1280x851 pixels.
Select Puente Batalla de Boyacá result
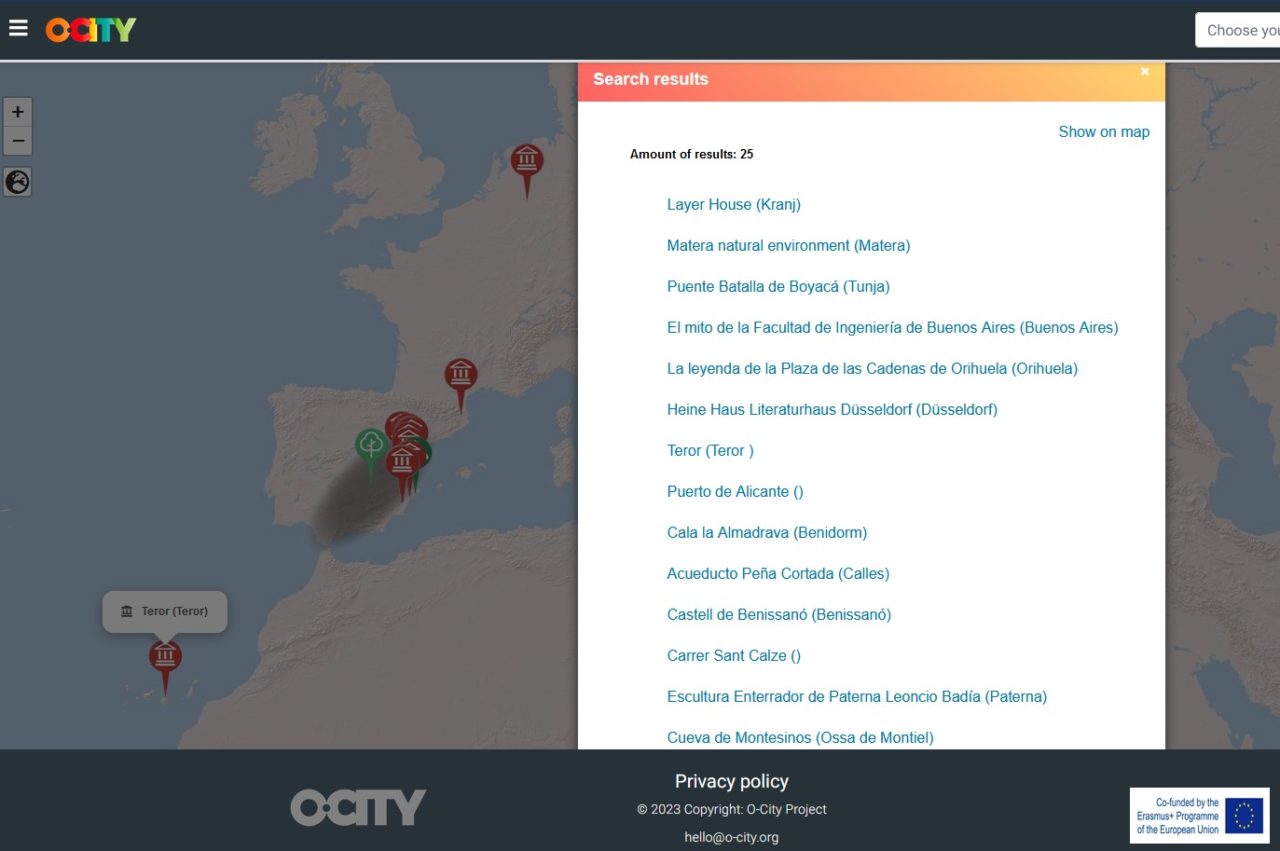[777, 287]
